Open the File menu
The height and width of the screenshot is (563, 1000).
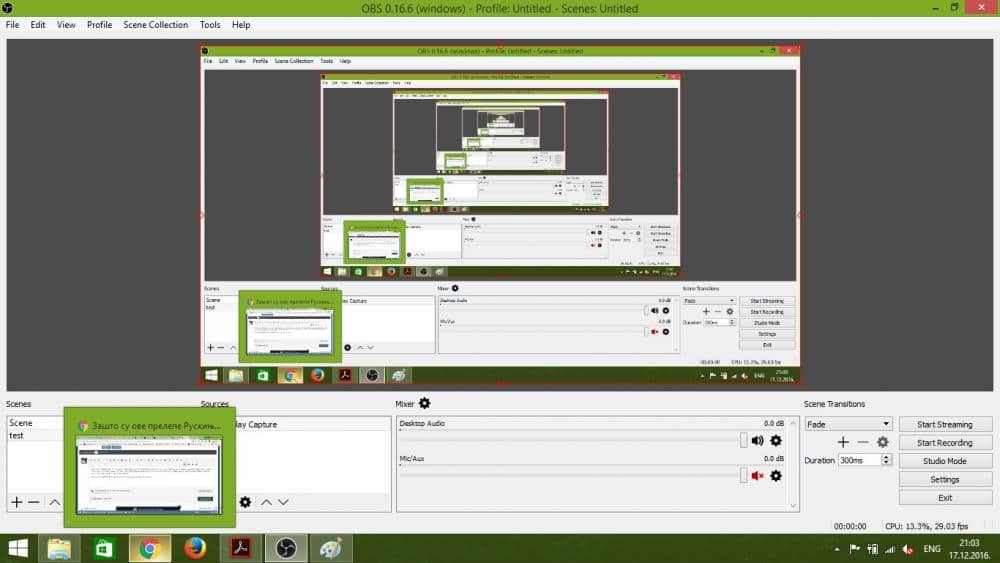click(x=12, y=25)
